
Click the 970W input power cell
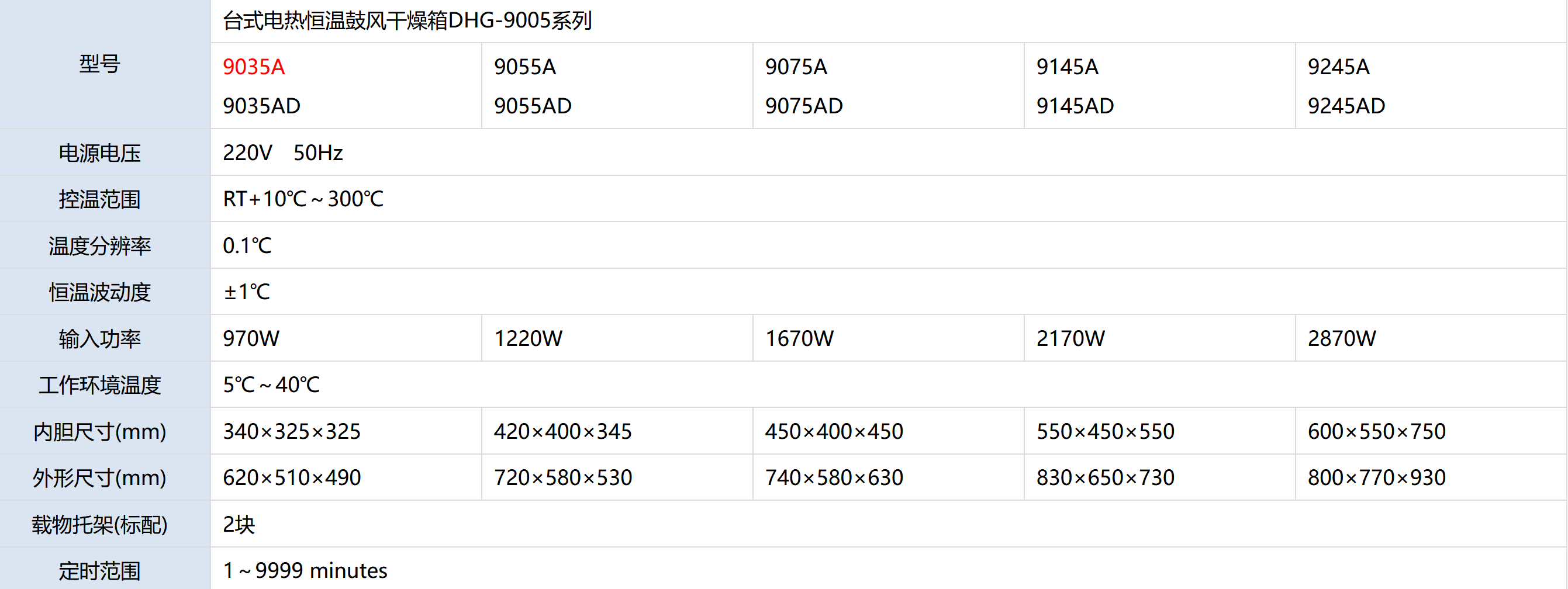pos(251,338)
